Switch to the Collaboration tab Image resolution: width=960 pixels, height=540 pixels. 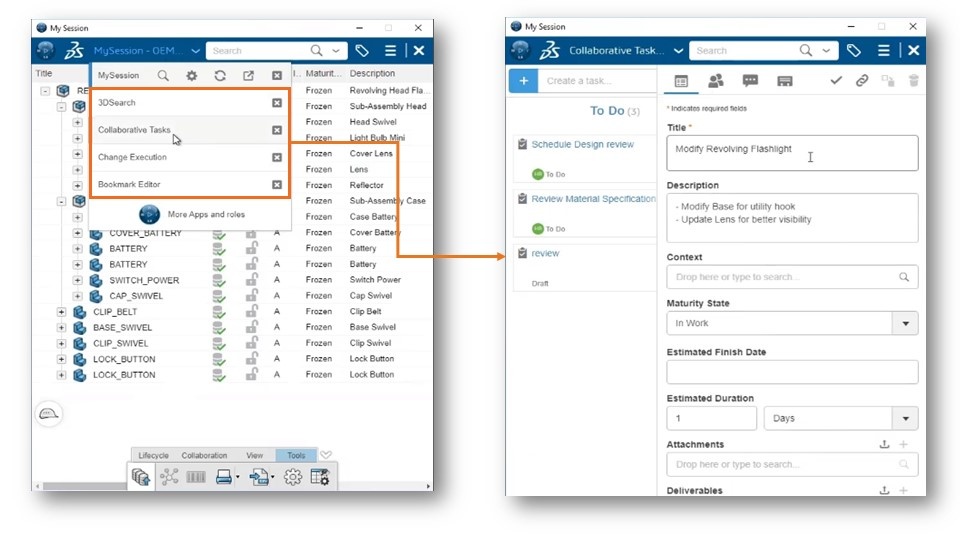tap(204, 456)
